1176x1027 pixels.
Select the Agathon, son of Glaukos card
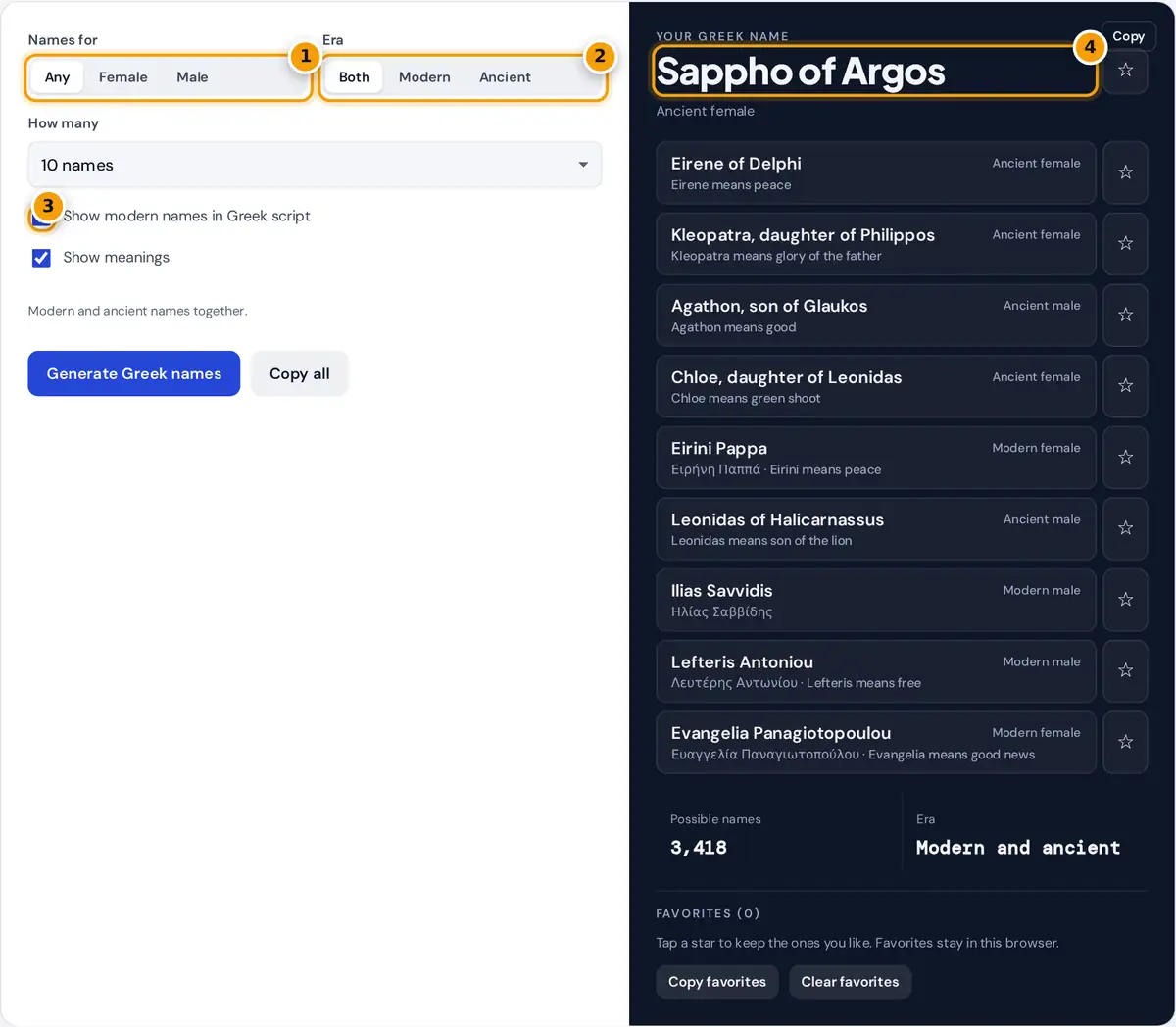876,315
